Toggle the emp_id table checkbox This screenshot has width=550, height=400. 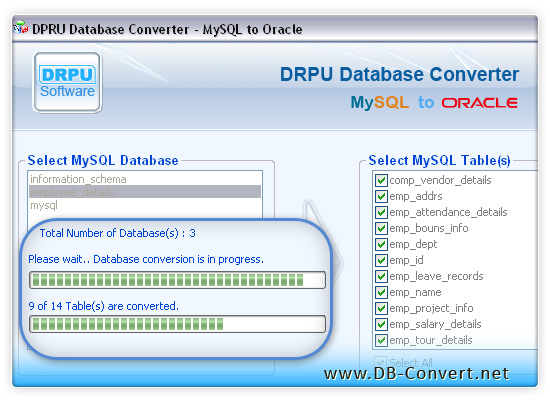381,260
